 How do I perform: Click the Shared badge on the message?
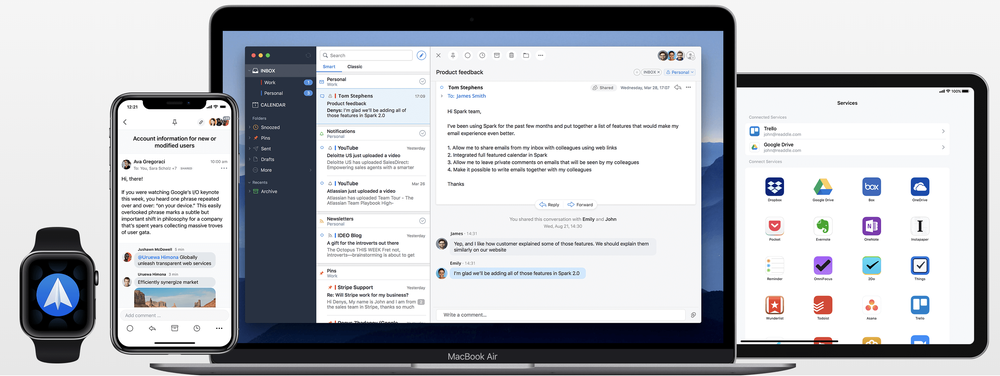(603, 87)
